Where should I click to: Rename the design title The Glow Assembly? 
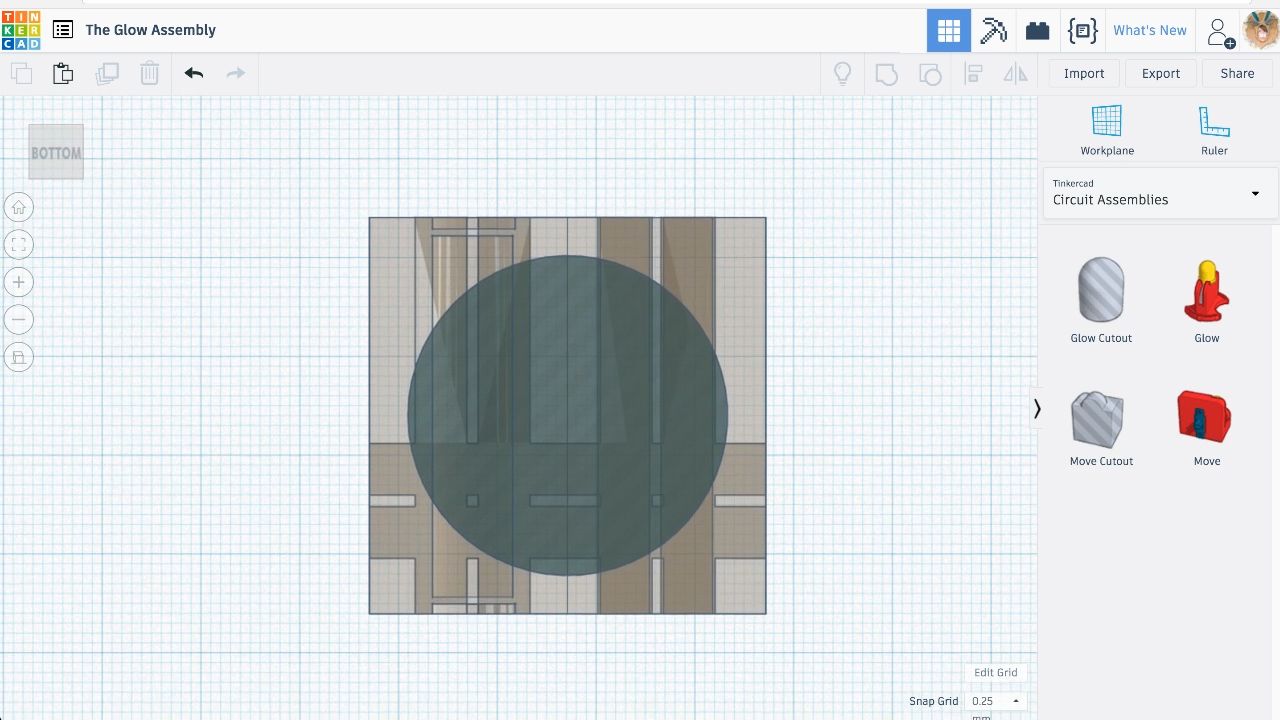(151, 30)
